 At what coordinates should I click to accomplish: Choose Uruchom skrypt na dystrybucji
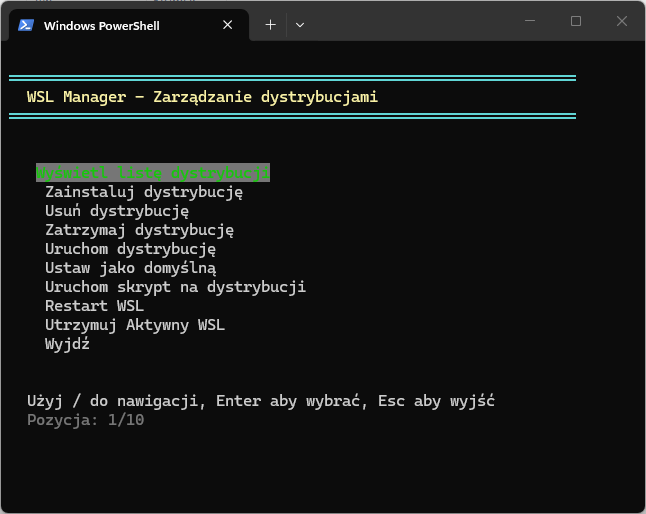175,287
